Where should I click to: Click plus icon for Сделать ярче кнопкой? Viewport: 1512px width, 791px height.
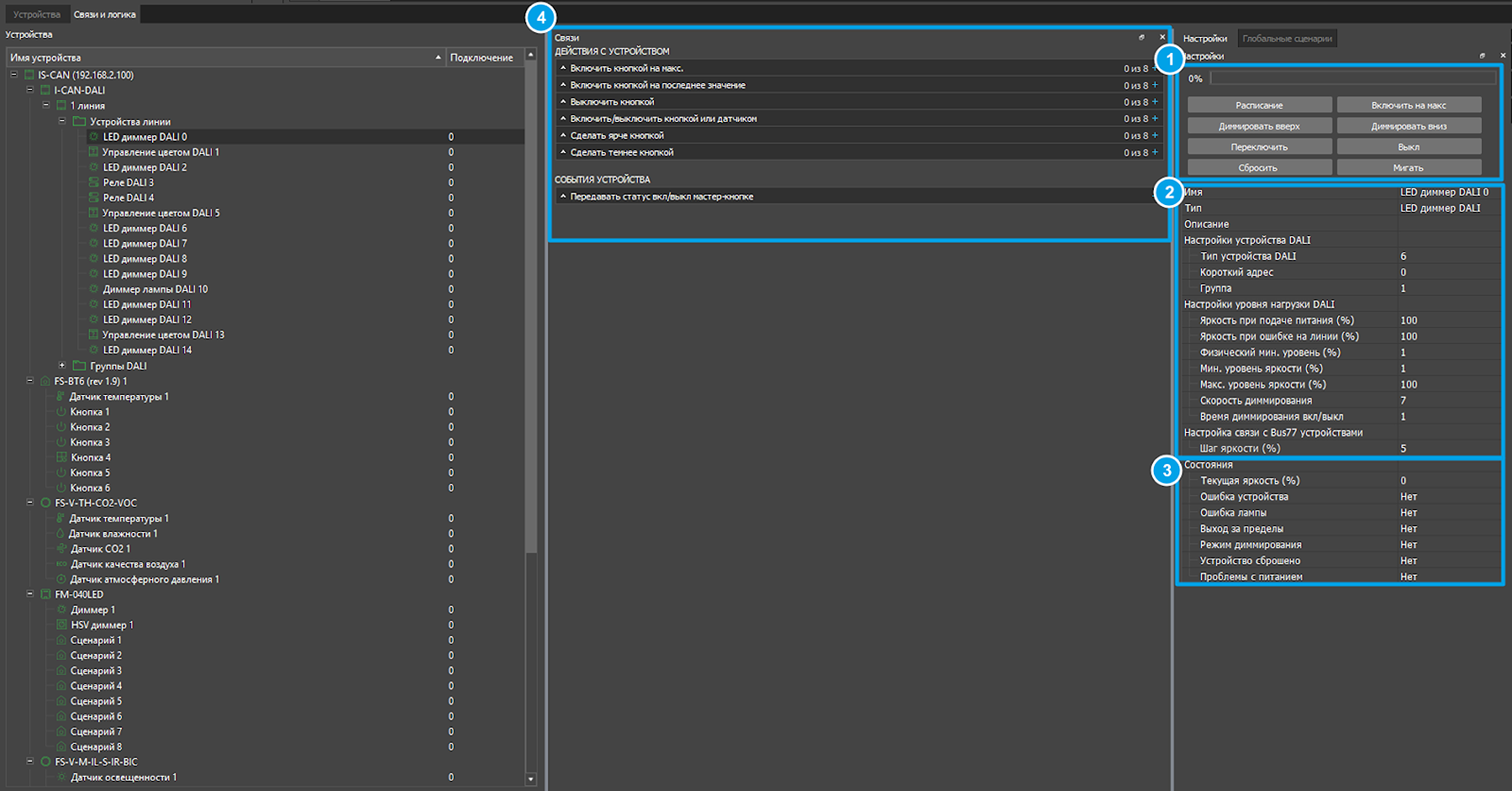[x=1155, y=135]
